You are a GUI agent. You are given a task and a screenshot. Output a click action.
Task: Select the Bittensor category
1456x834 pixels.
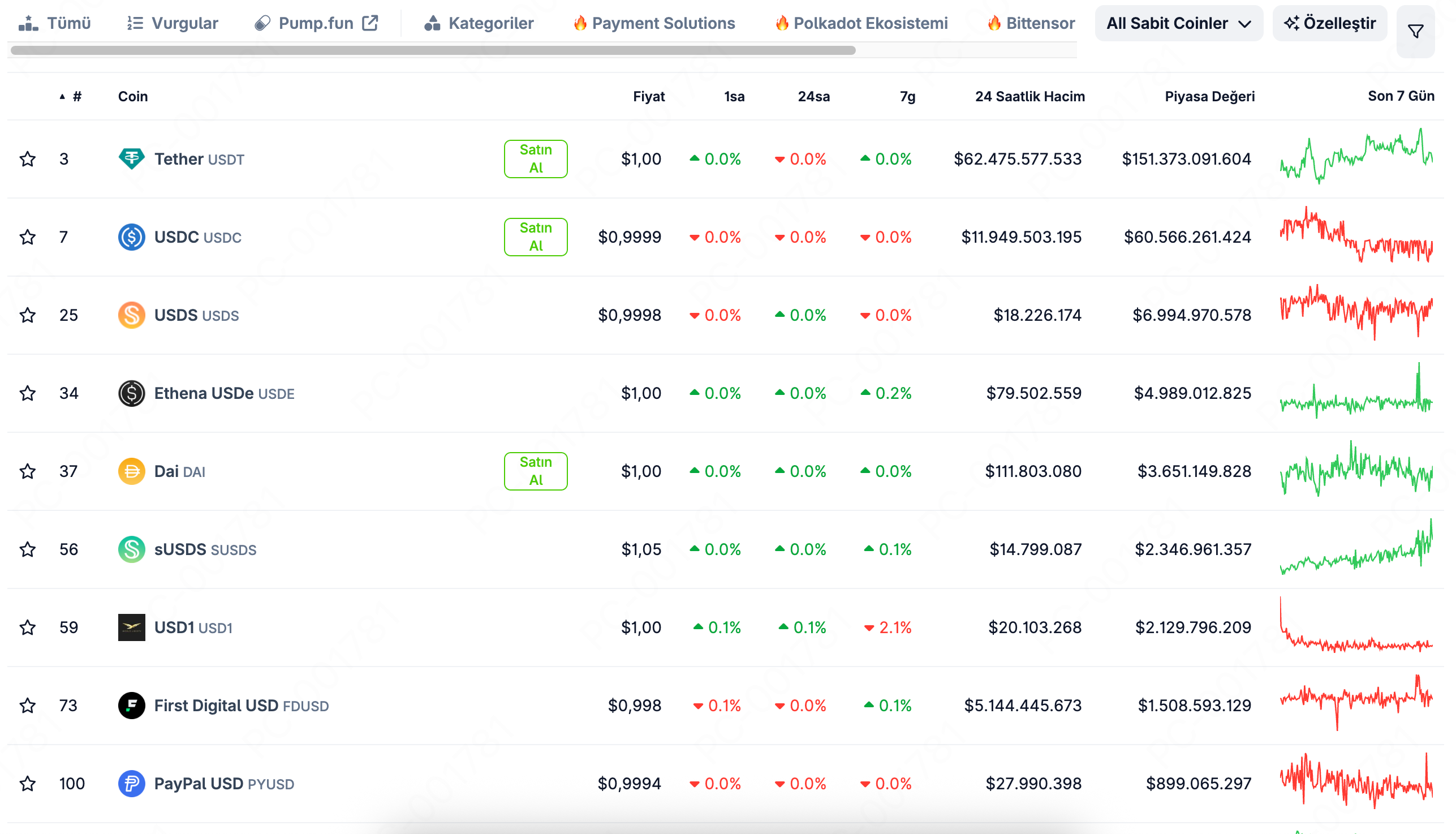(1032, 23)
